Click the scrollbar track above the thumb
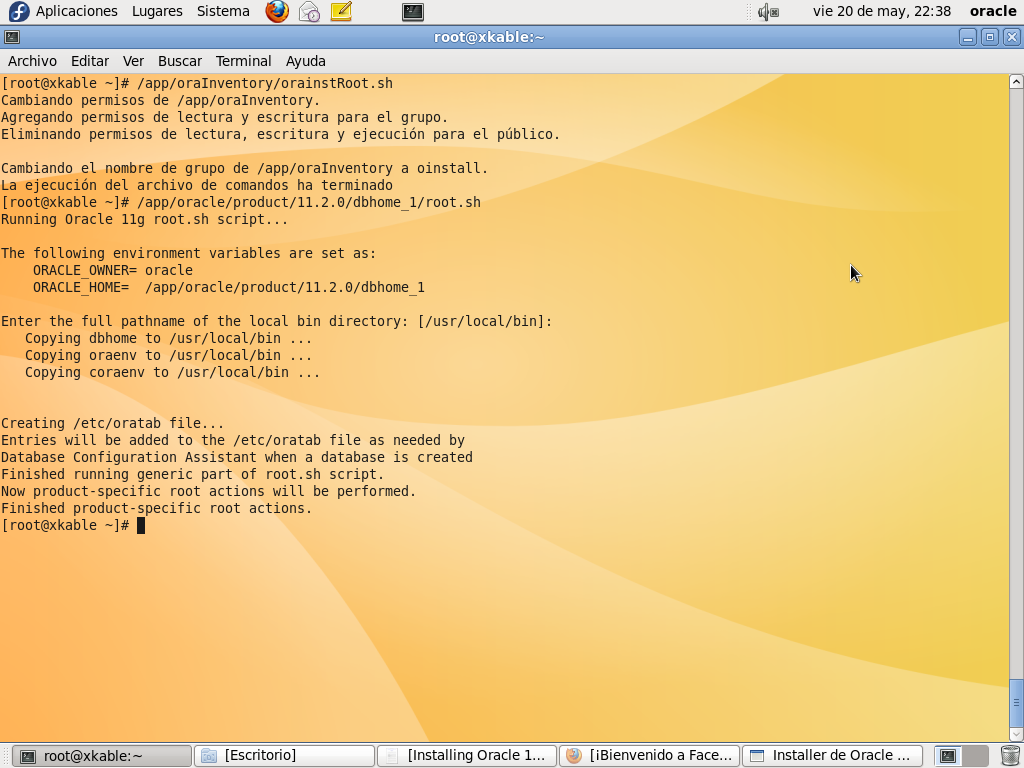1024x768 pixels. 1016,384
